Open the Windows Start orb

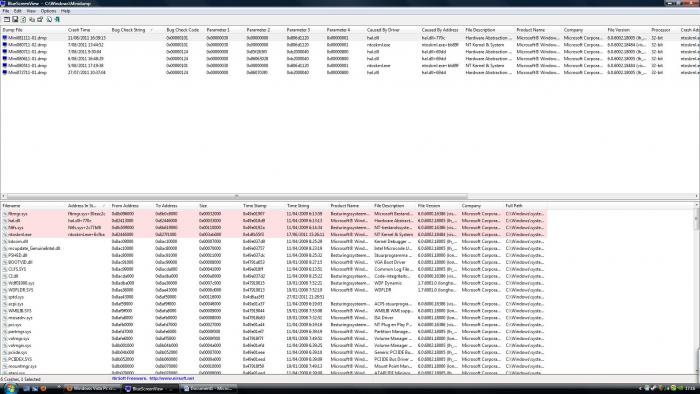[10, 389]
